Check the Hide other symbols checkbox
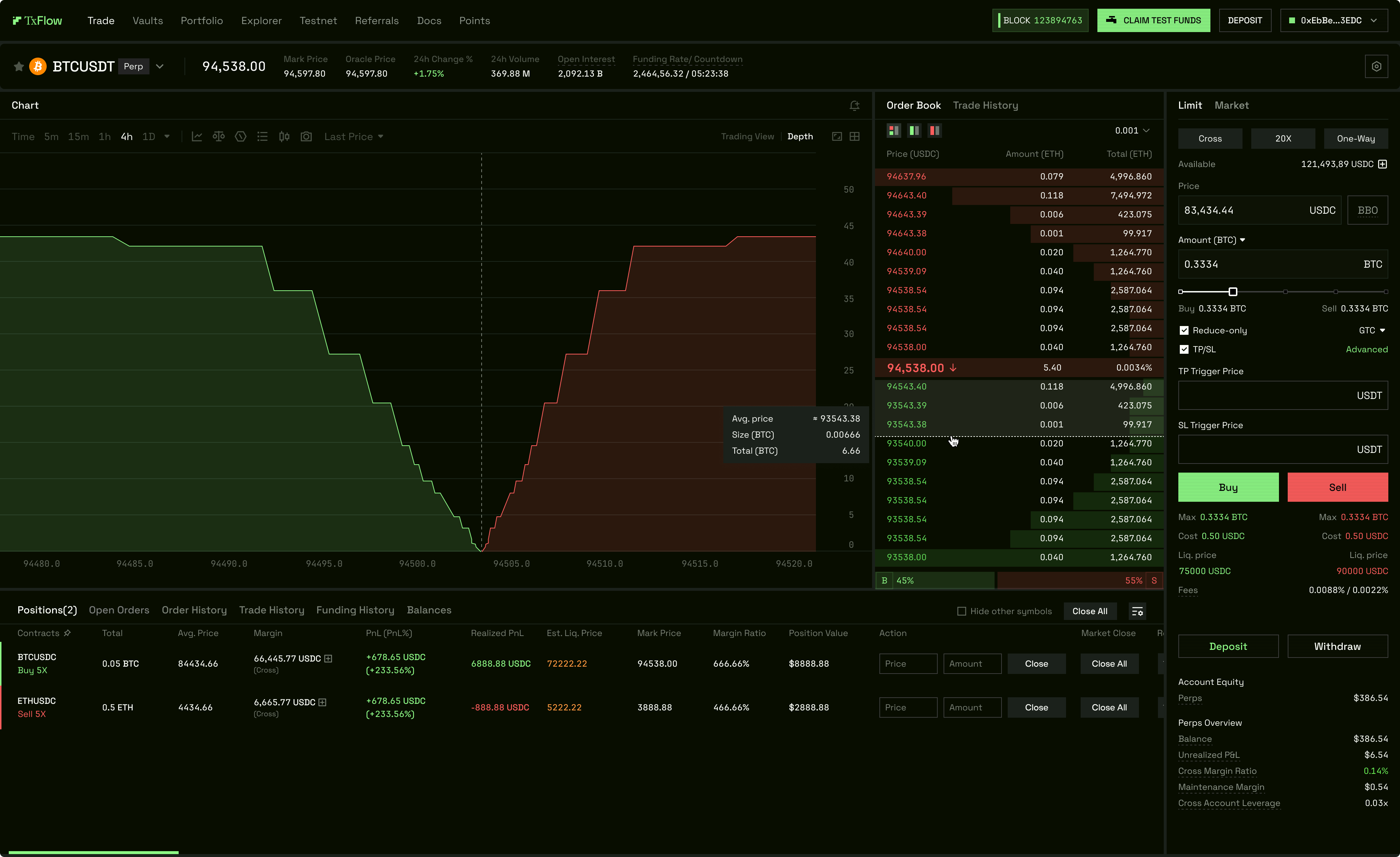 [961, 611]
